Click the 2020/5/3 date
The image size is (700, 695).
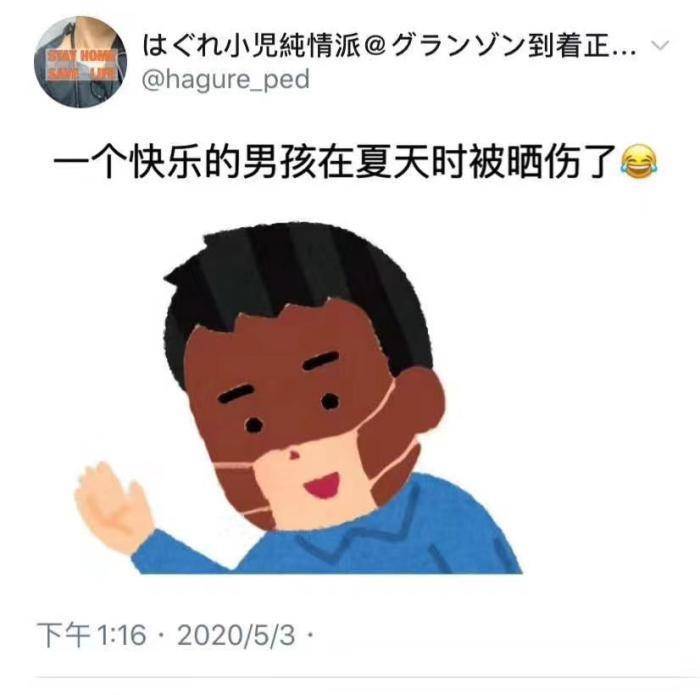pos(236,635)
